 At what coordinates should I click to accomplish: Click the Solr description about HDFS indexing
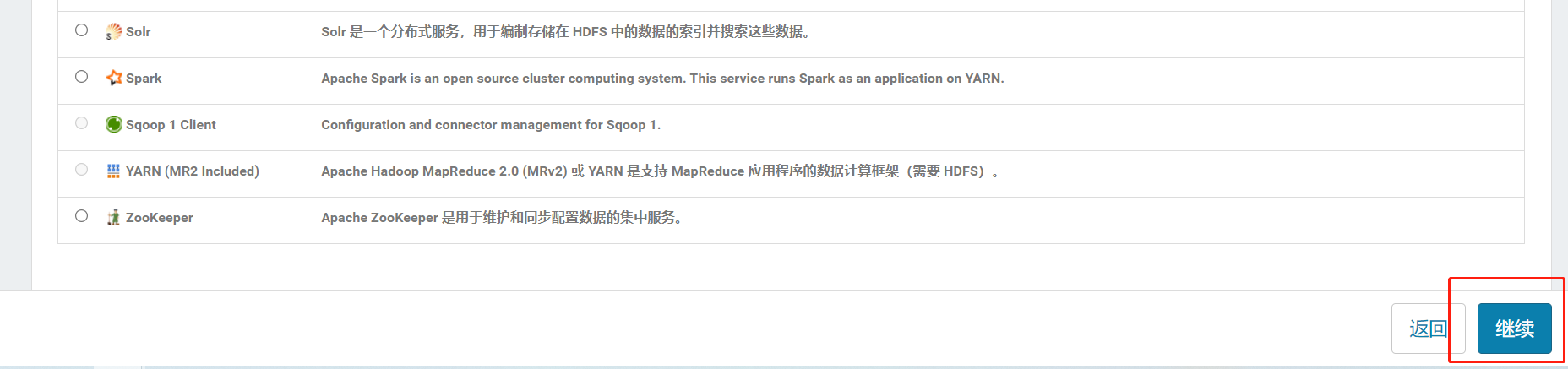[x=567, y=32]
